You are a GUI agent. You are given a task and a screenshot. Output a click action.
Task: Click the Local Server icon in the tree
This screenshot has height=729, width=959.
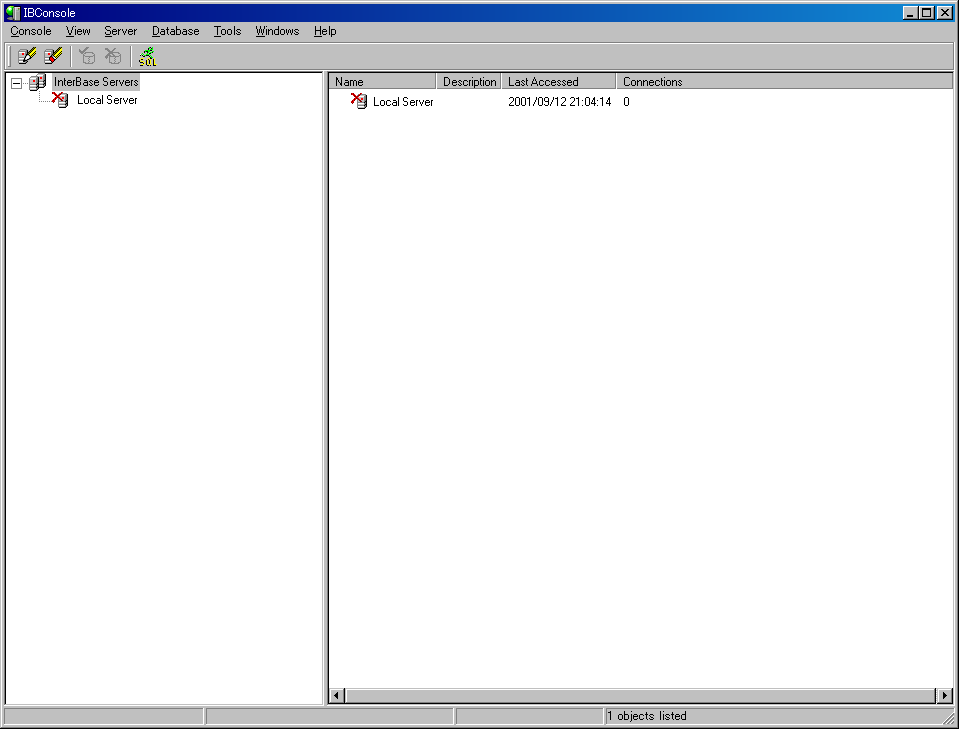(61, 100)
